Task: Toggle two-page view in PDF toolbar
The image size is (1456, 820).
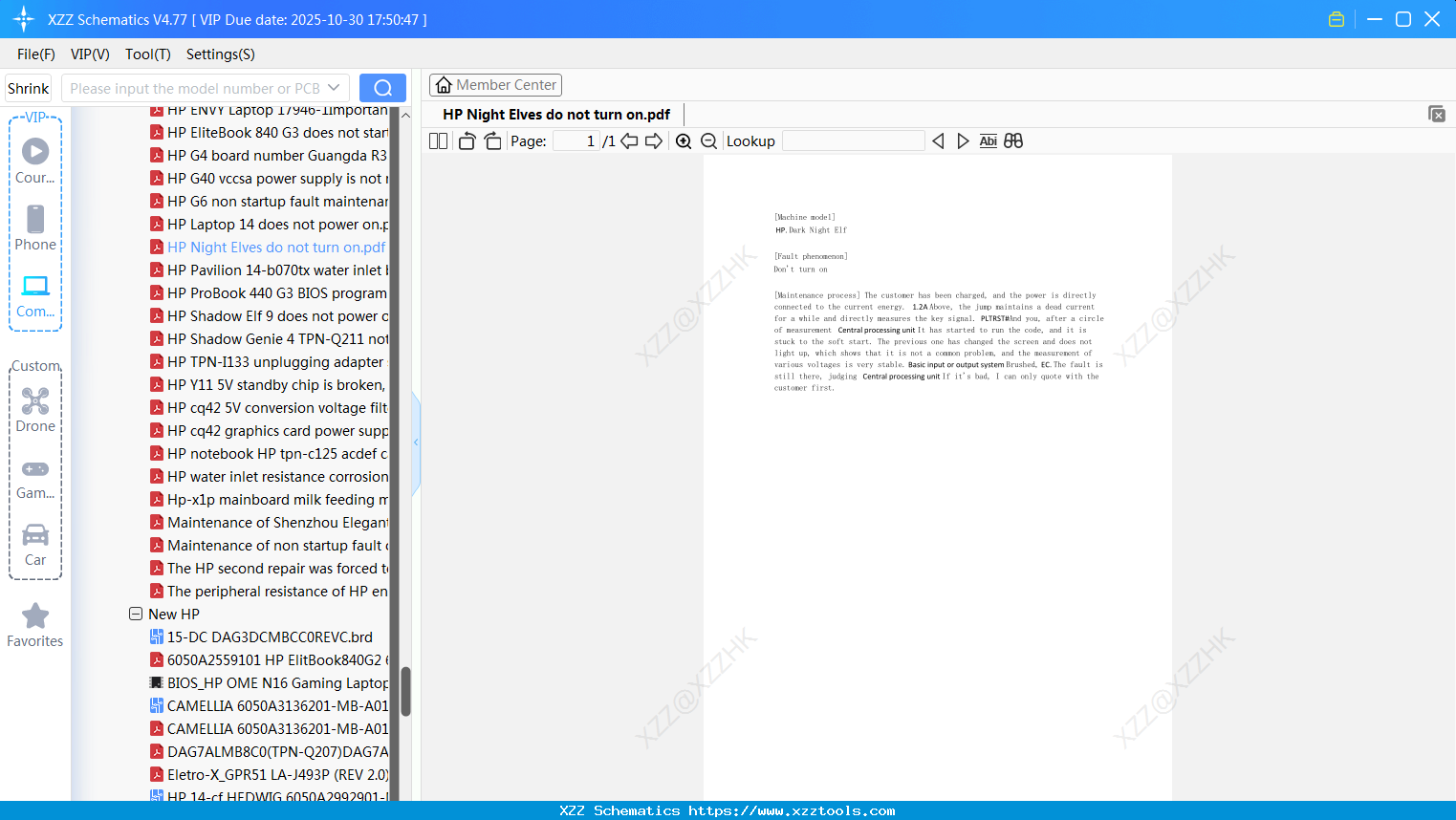Action: point(438,141)
